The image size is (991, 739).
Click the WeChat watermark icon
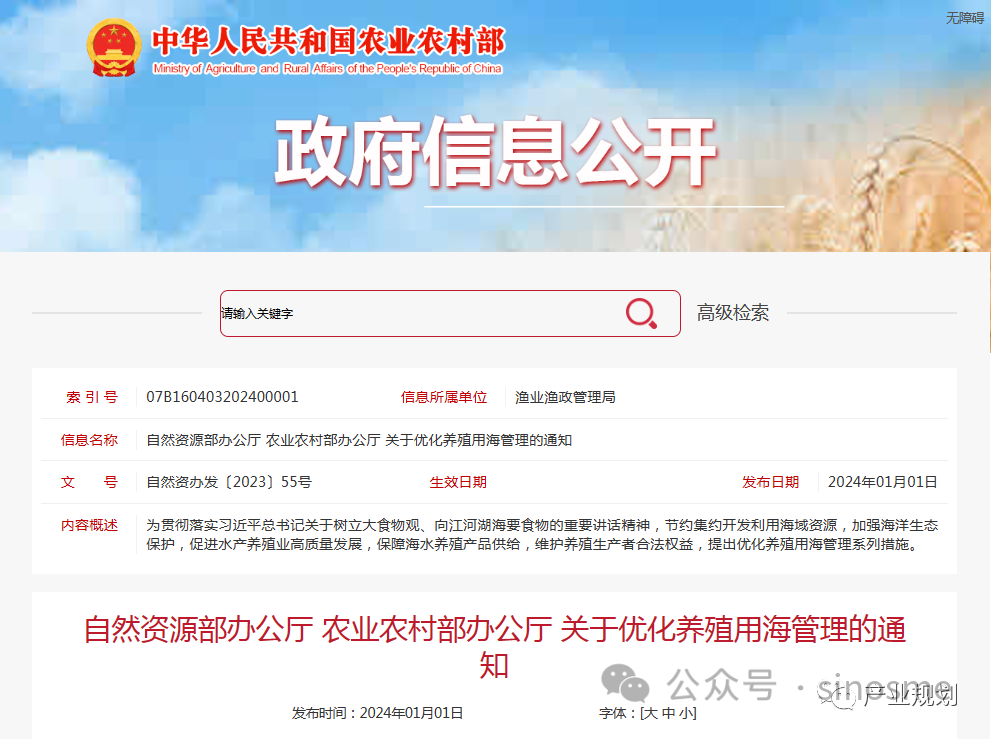(625, 683)
